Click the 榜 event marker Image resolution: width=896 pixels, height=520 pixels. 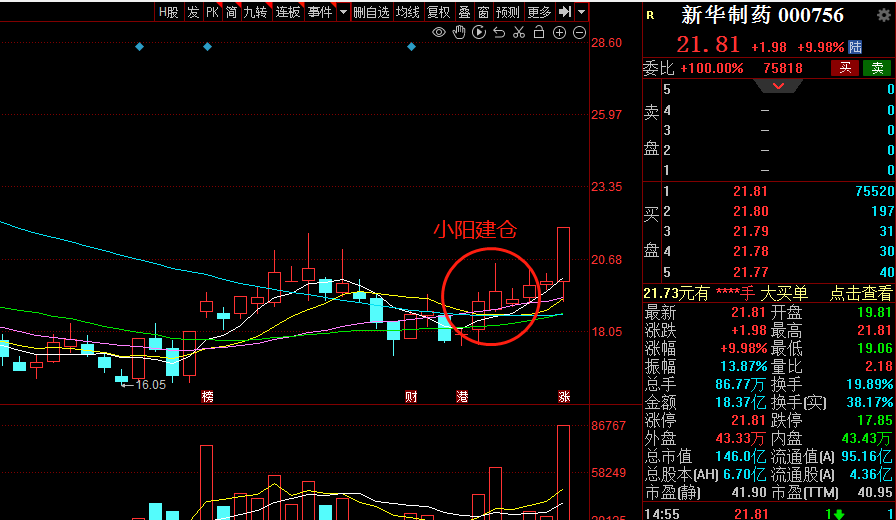(207, 397)
